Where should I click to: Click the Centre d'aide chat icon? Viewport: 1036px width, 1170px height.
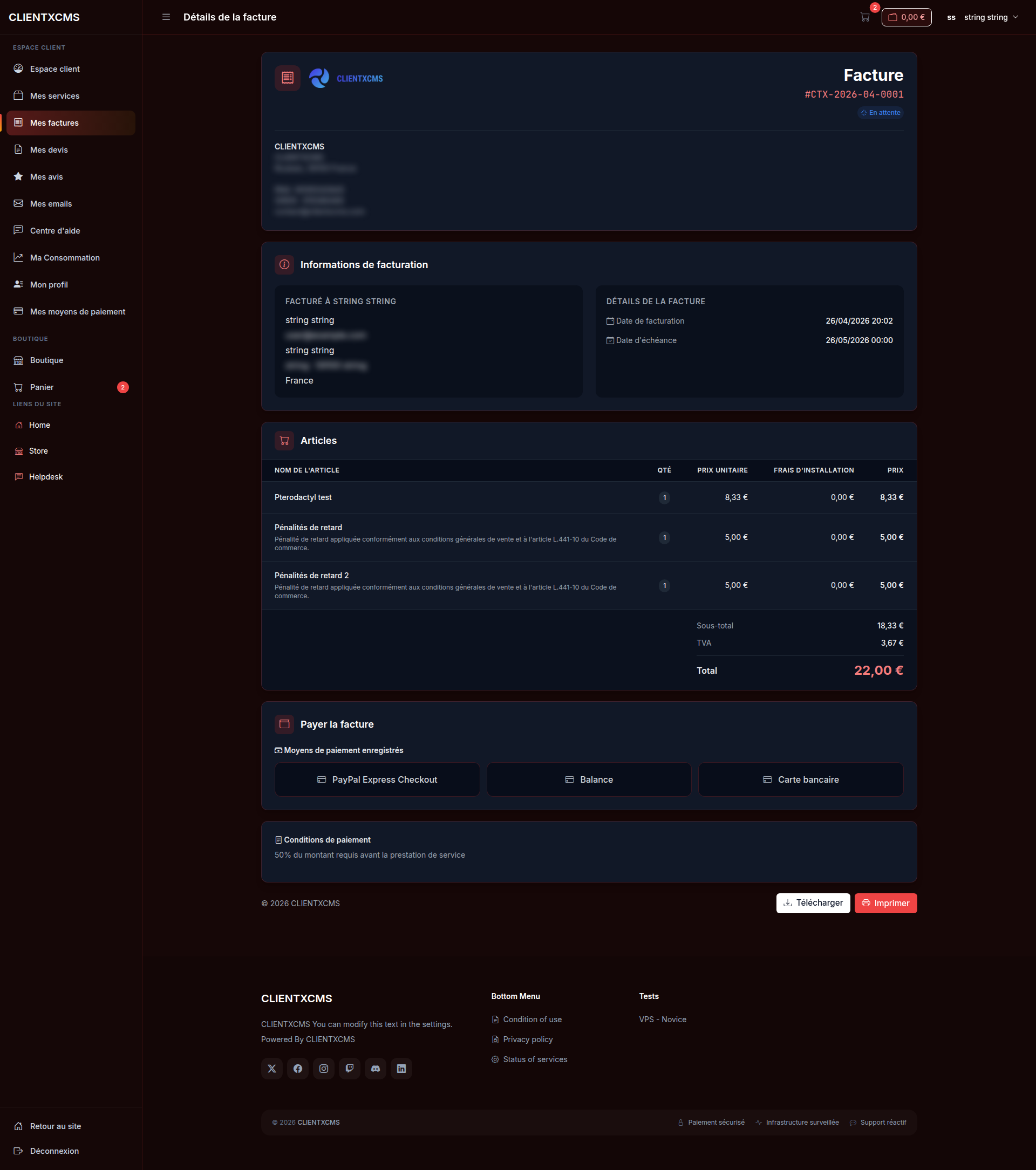click(18, 230)
